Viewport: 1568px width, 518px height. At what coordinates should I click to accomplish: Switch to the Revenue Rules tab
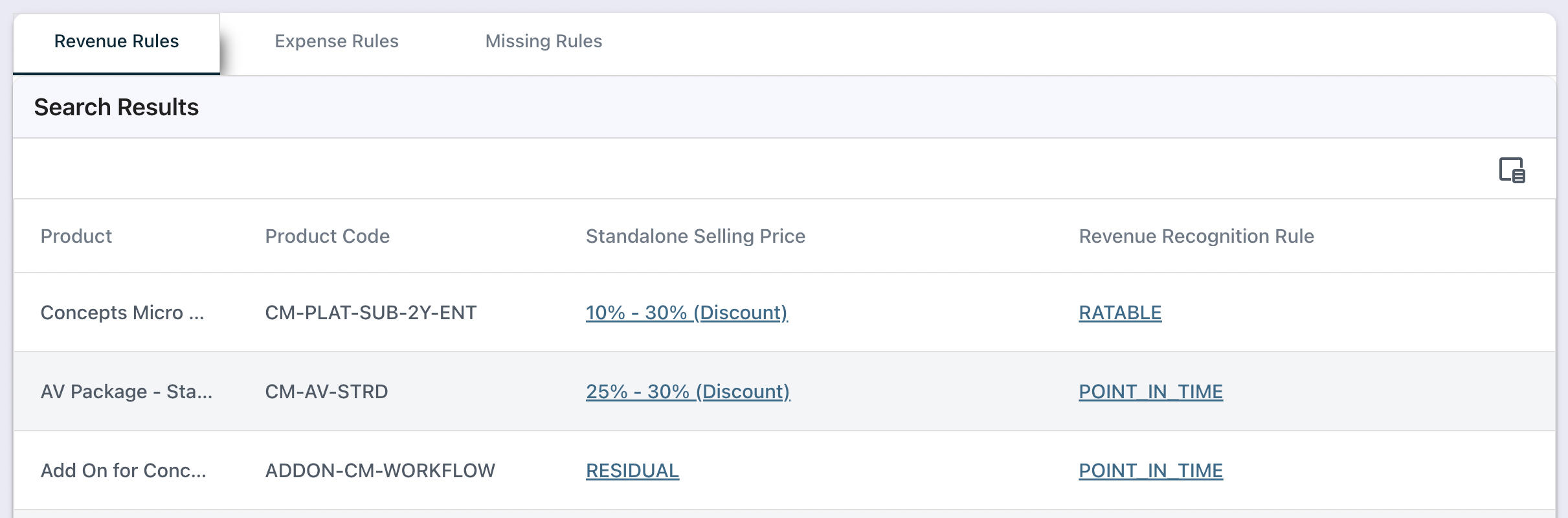click(x=117, y=41)
